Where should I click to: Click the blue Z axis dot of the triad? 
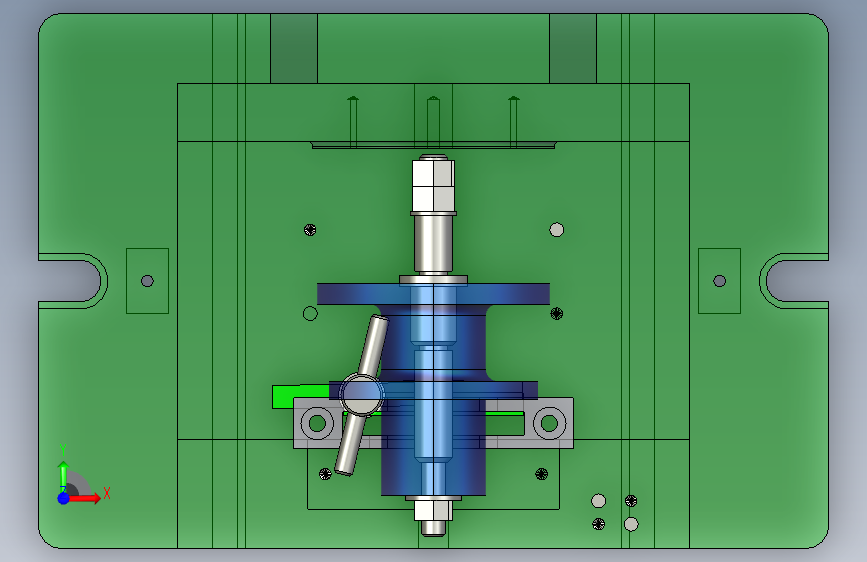63,498
